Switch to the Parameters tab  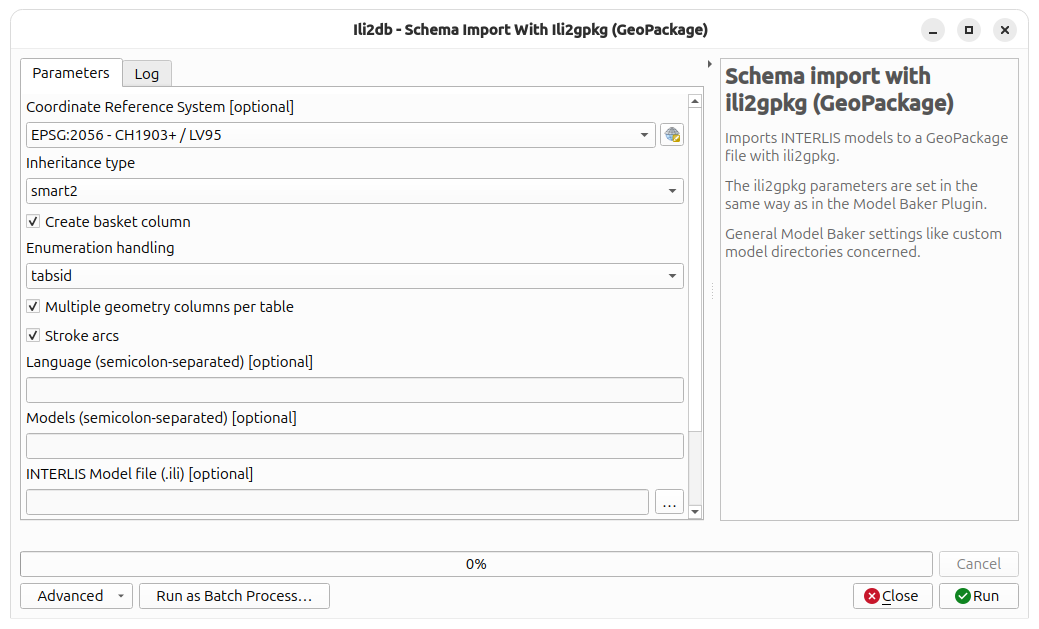(71, 73)
